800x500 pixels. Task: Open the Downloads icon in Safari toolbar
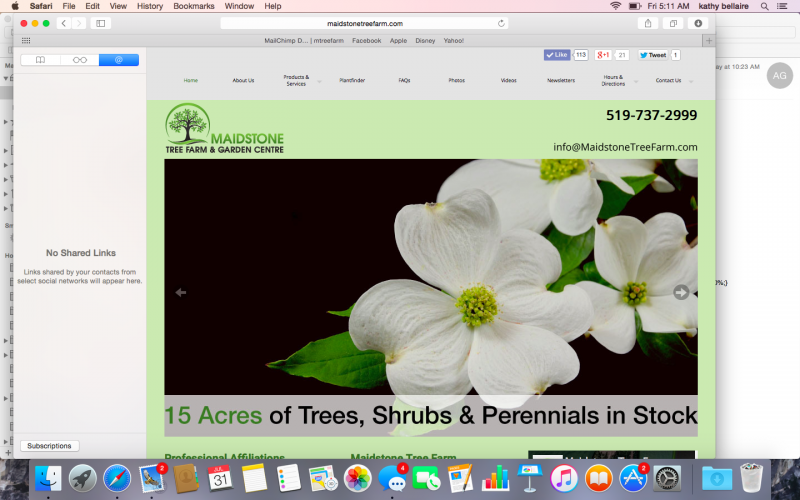pyautogui.click(x=698, y=23)
